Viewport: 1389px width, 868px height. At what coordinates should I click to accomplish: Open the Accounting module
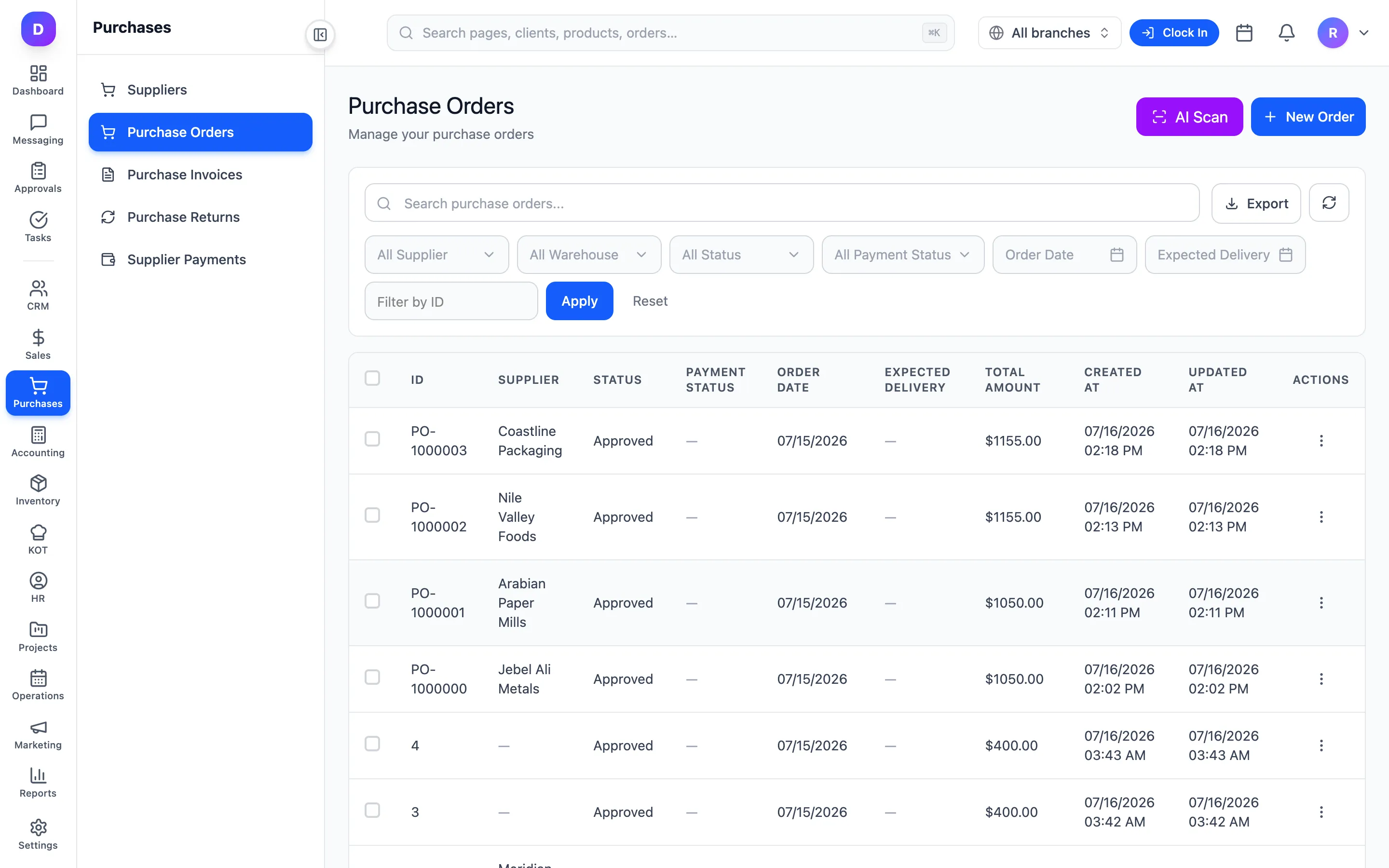coord(38,441)
